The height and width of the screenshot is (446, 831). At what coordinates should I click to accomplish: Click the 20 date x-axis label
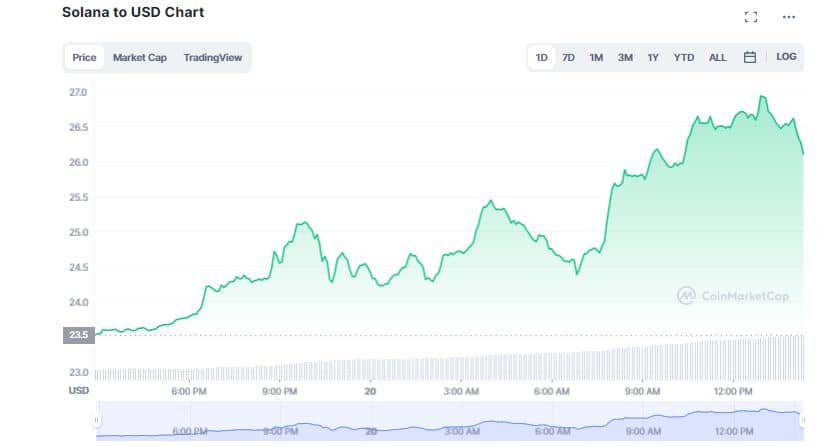coord(370,391)
